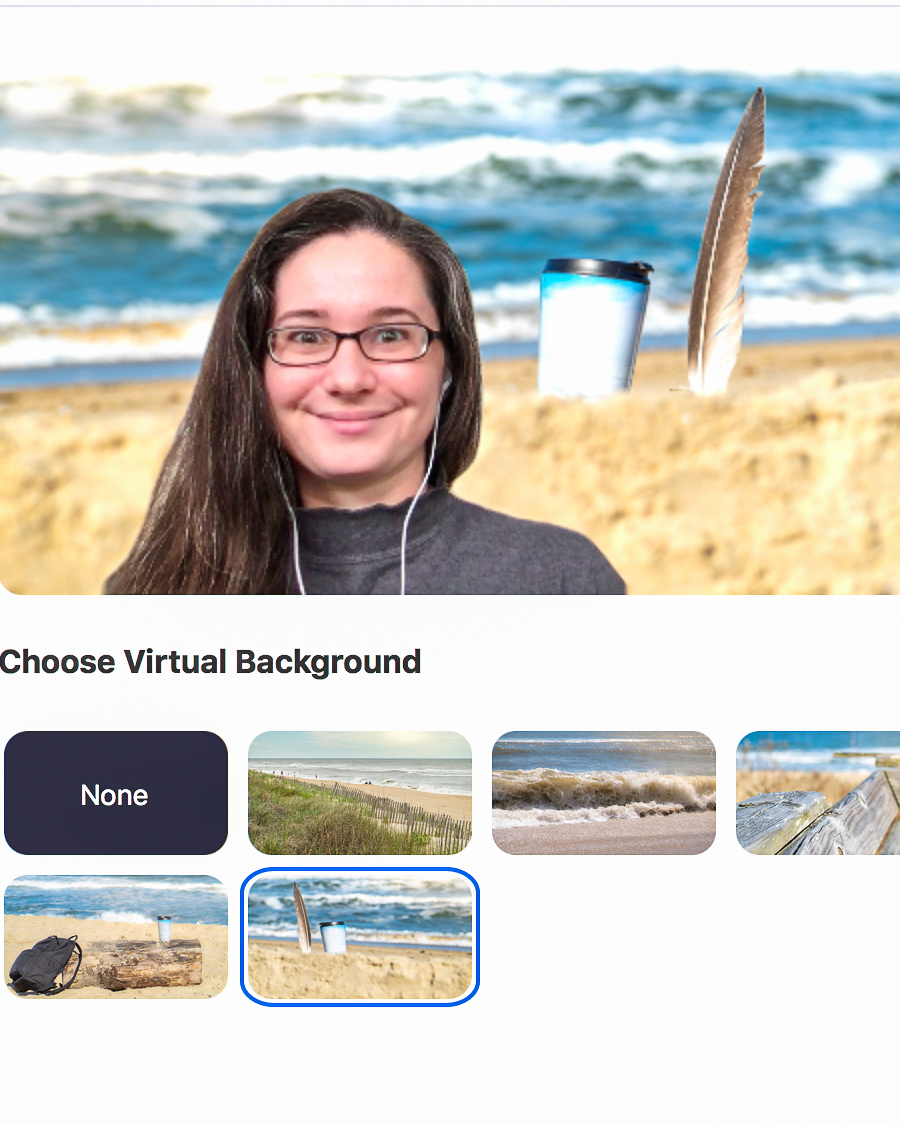Click the cup inside the highlighted thumbnail
900x1125 pixels.
[x=332, y=937]
